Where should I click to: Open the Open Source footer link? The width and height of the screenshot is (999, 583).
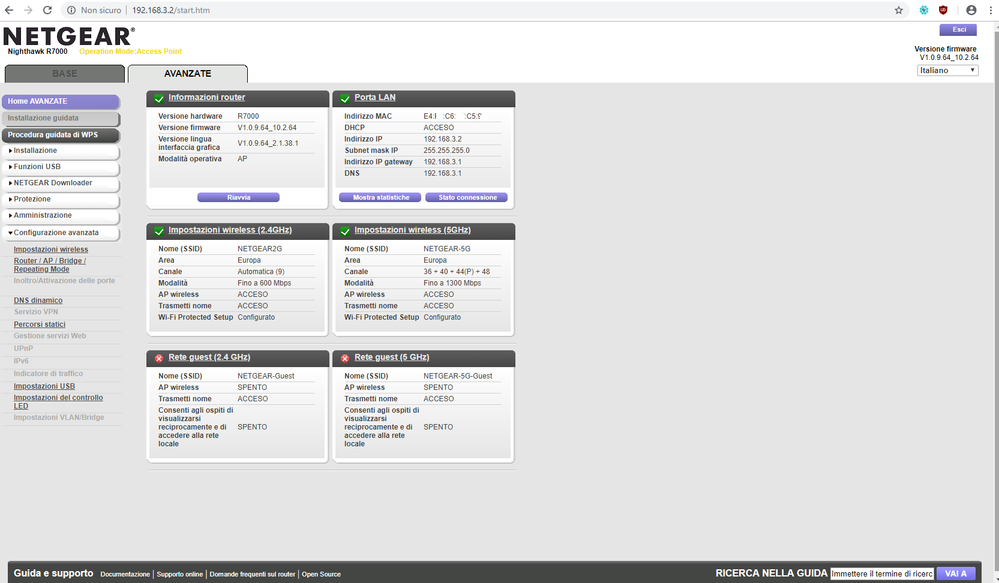tap(321, 574)
